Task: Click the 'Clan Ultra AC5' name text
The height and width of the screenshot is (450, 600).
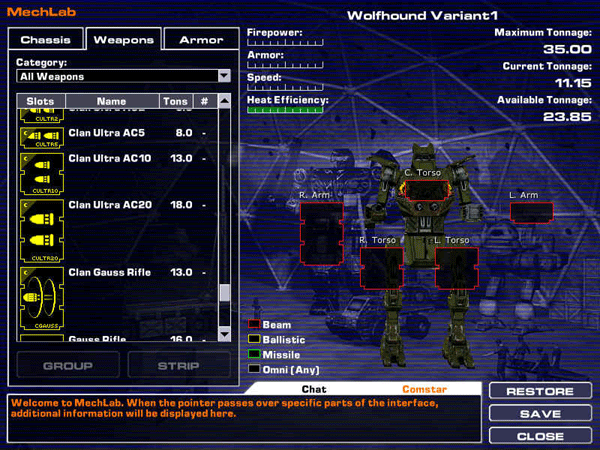Action: point(107,133)
